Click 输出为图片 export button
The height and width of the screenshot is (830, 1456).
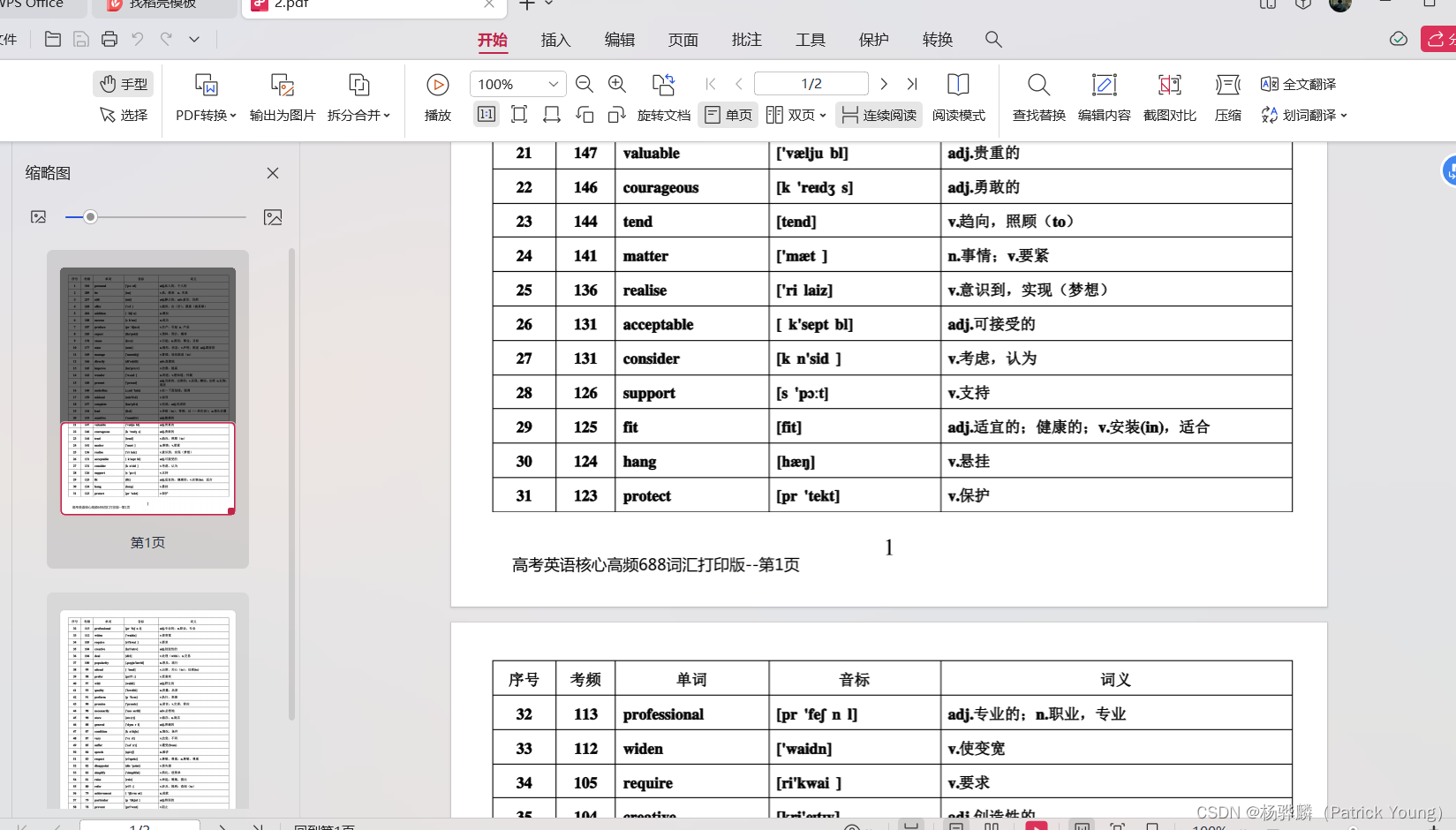[283, 98]
